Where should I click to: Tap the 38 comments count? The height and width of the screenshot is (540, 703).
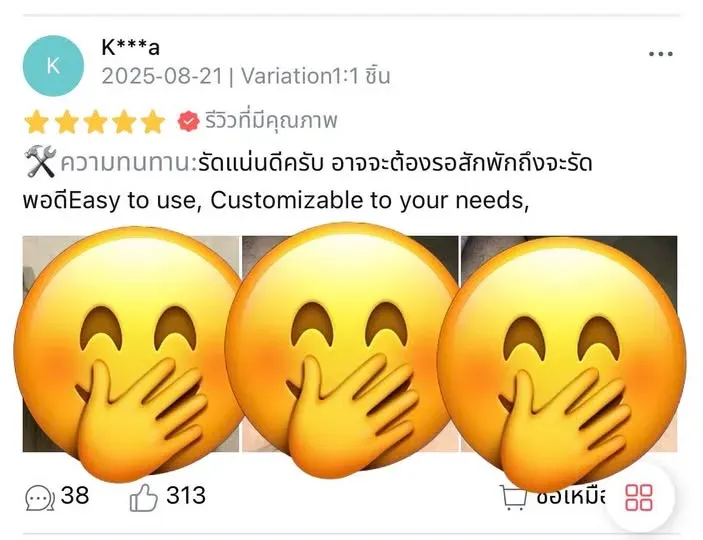75,496
